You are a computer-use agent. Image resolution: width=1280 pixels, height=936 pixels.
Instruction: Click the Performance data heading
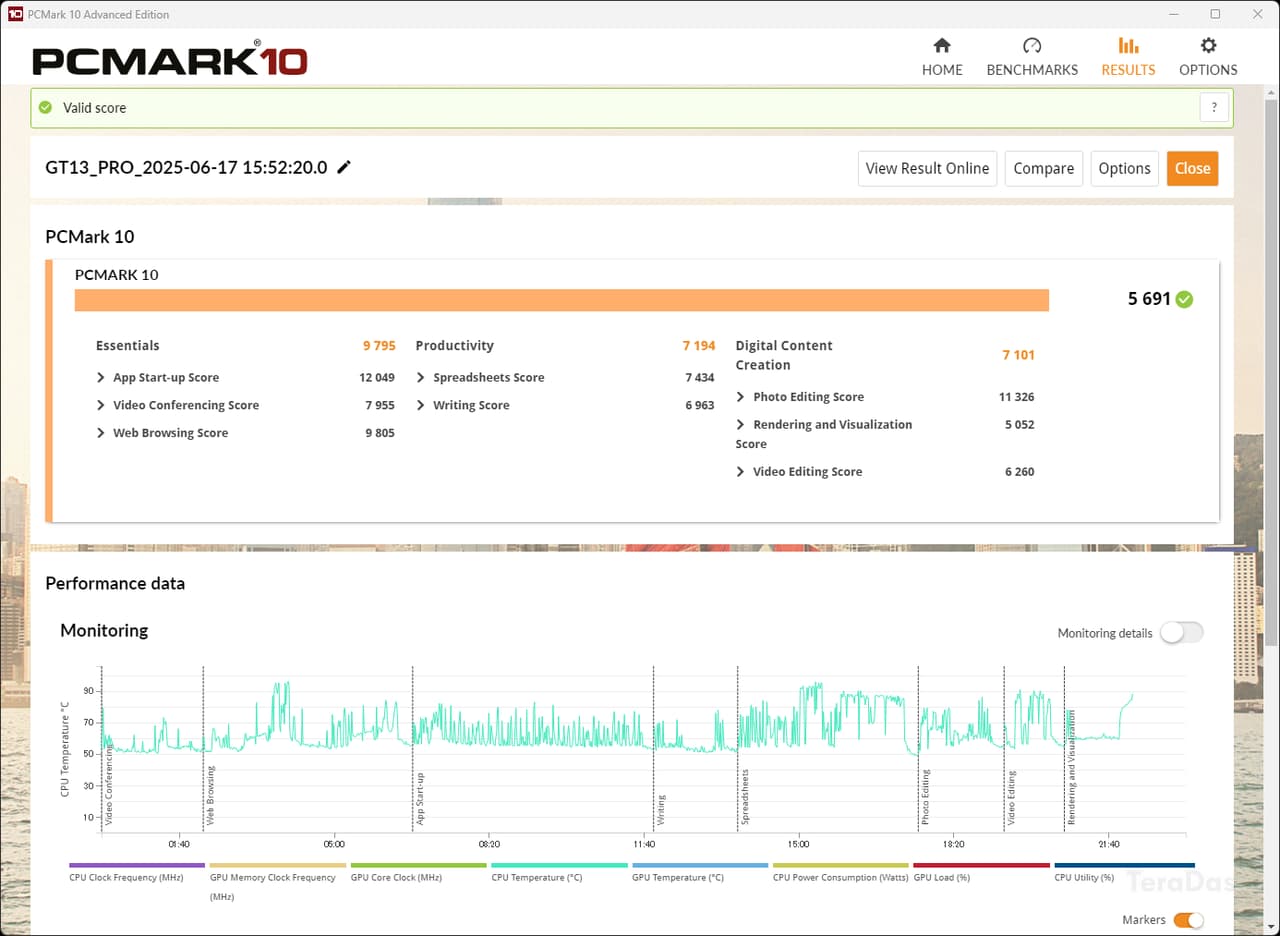point(115,583)
